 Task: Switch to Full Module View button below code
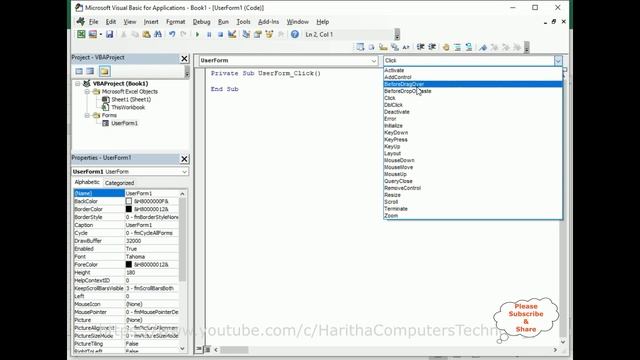click(x=207, y=349)
